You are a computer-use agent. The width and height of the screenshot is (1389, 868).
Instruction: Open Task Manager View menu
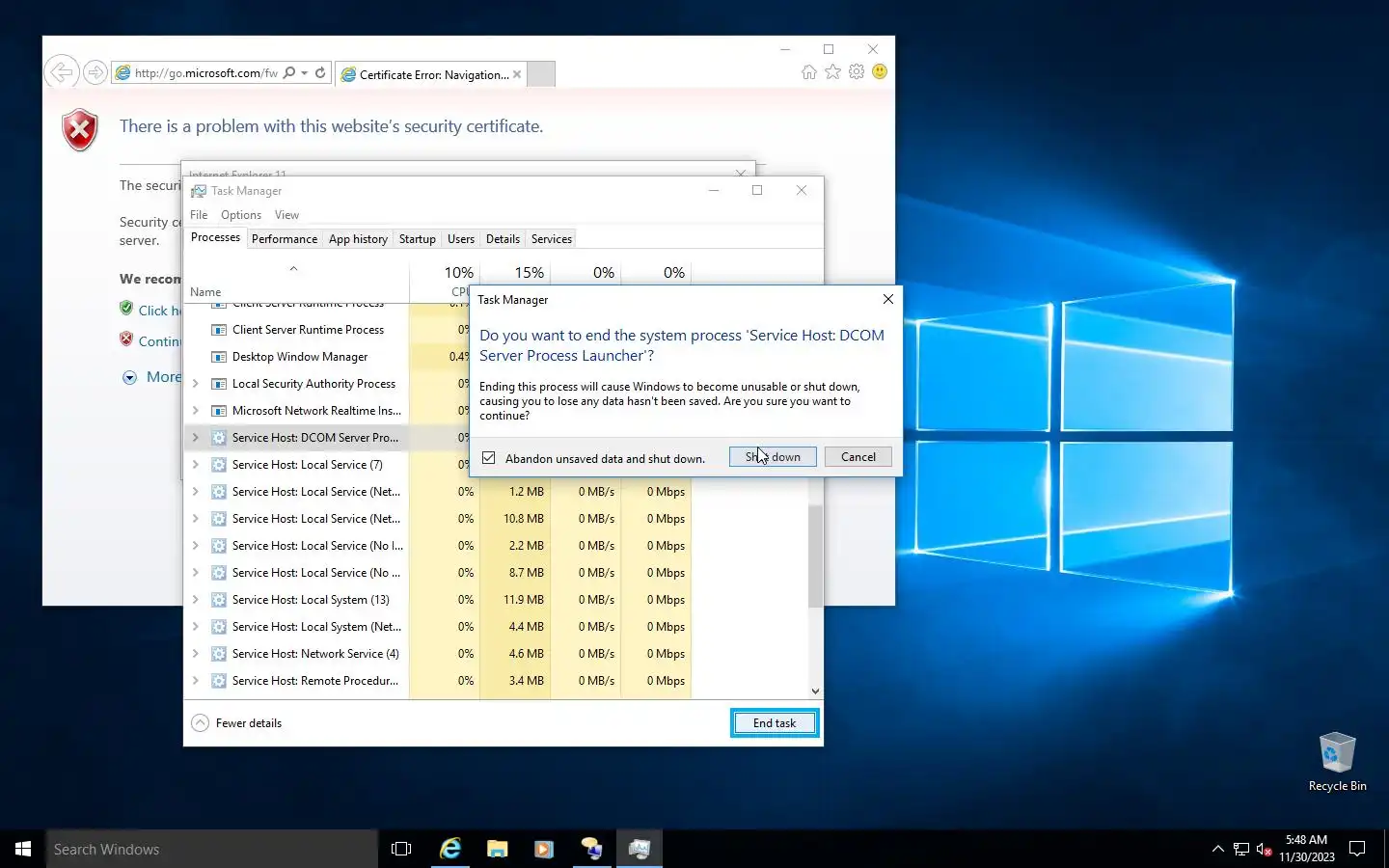coord(286,215)
